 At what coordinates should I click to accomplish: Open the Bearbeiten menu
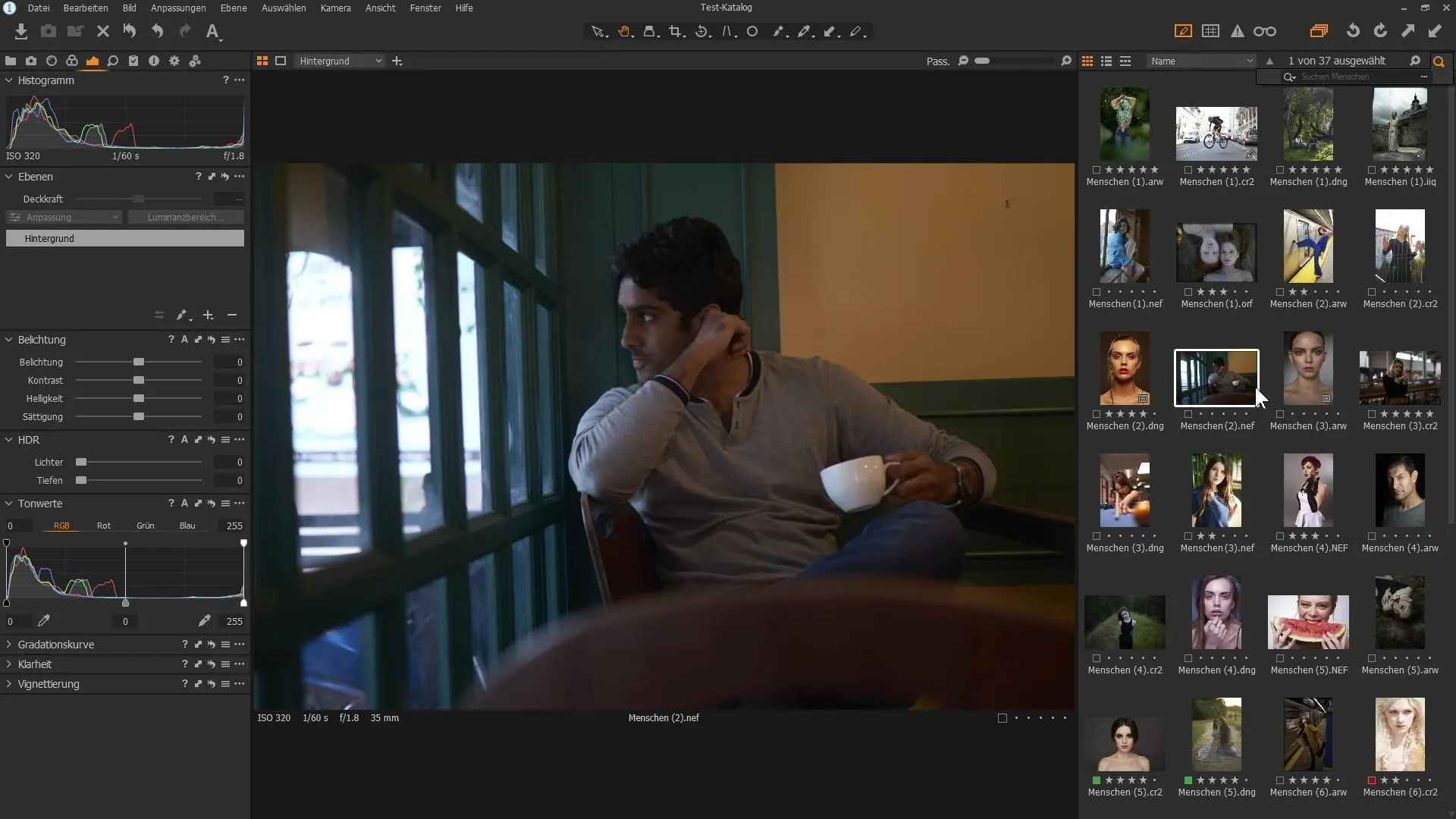[x=86, y=8]
